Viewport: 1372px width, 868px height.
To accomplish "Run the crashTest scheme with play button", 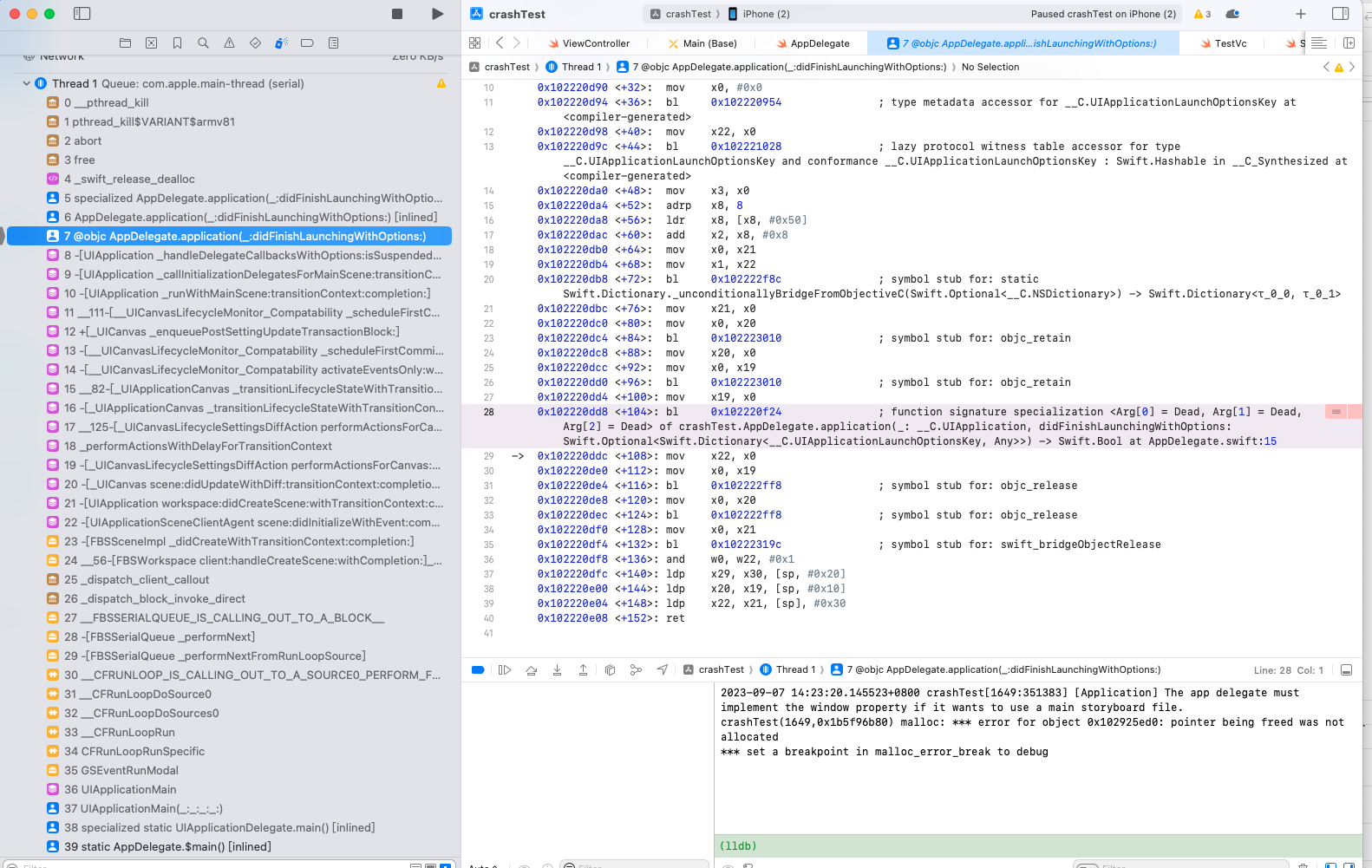I will point(437,14).
